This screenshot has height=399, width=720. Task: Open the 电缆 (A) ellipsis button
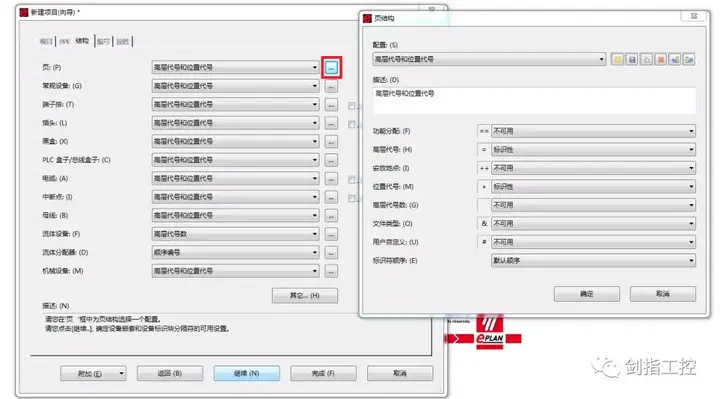point(331,179)
